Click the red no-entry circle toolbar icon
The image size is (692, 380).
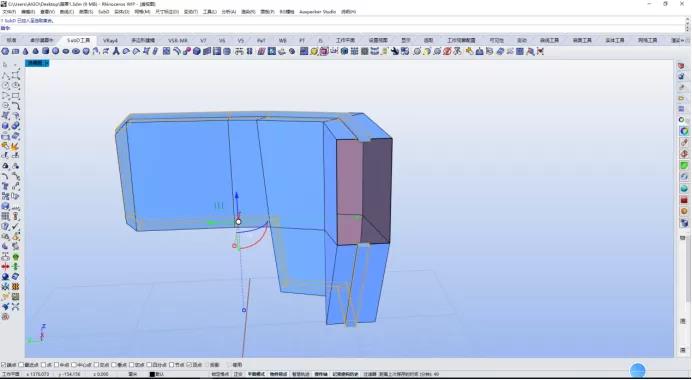click(x=447, y=51)
